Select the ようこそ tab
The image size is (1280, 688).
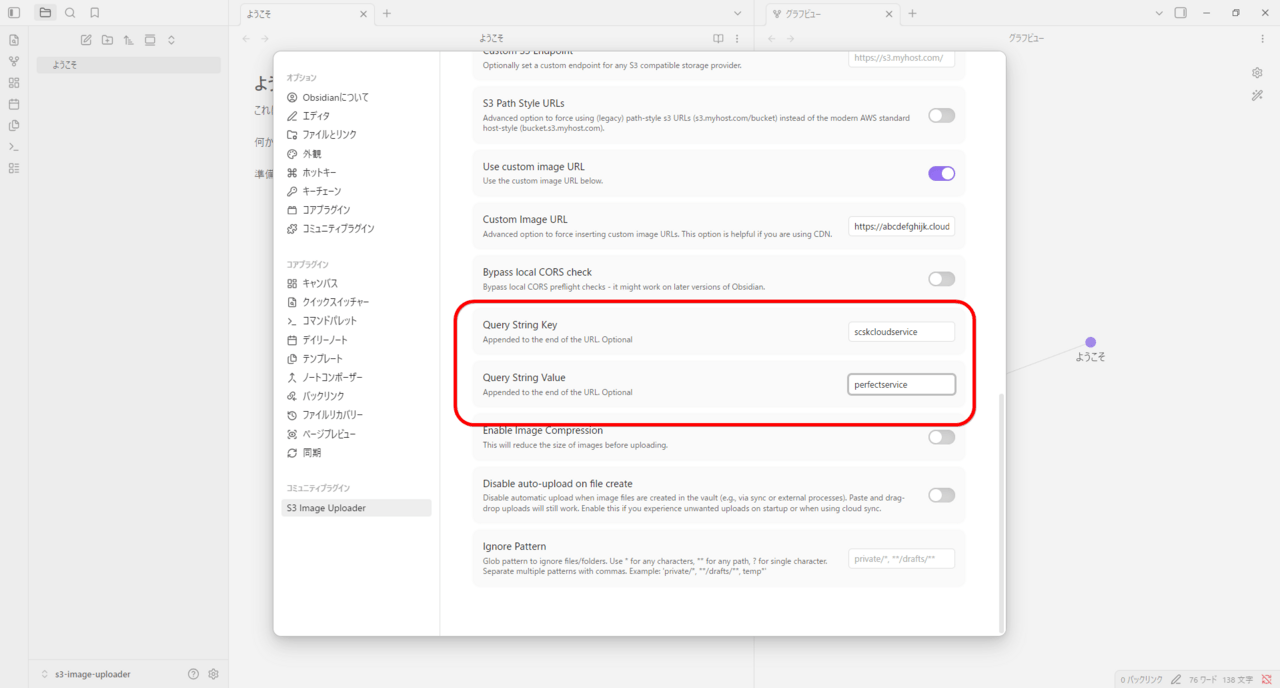[x=307, y=14]
